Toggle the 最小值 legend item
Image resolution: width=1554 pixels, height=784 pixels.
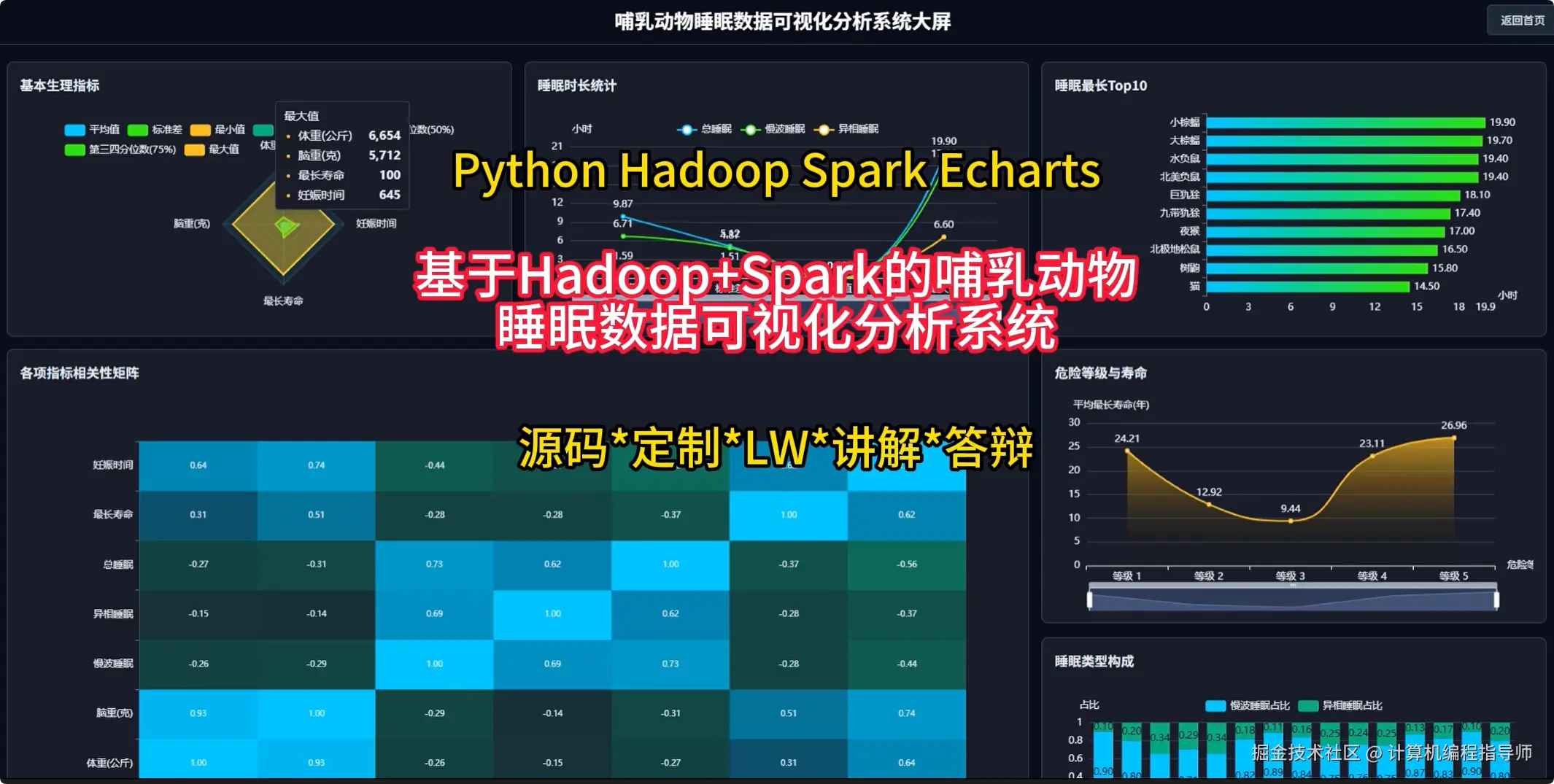(x=217, y=129)
